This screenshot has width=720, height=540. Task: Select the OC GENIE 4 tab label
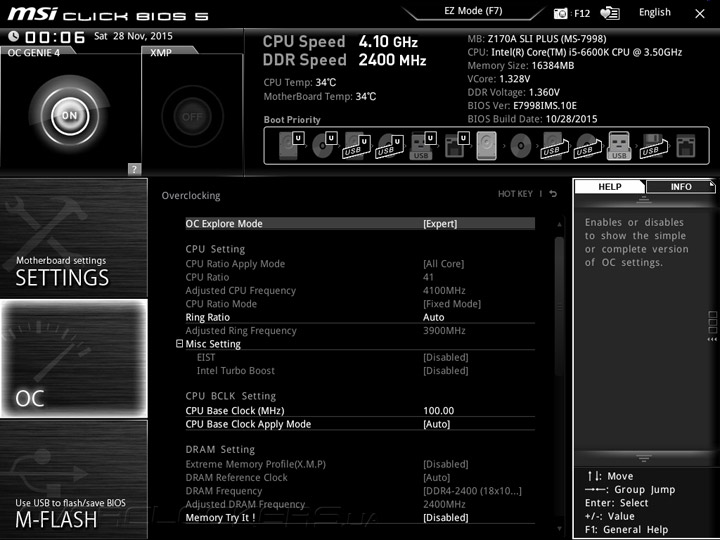coord(34,53)
